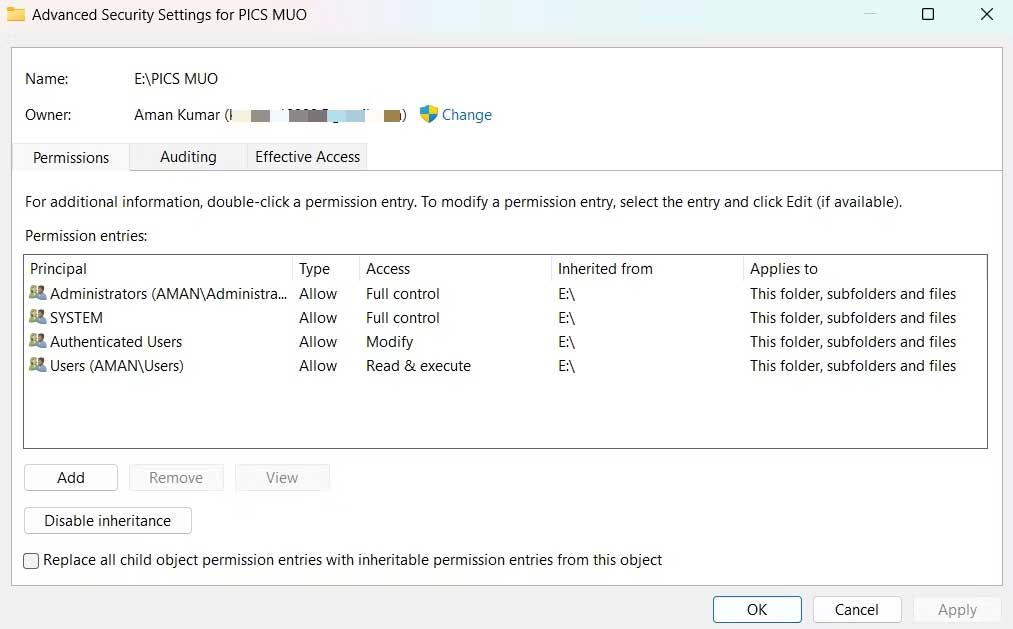Image resolution: width=1013 pixels, height=629 pixels.
Task: Click the Access column header
Action: point(388,269)
